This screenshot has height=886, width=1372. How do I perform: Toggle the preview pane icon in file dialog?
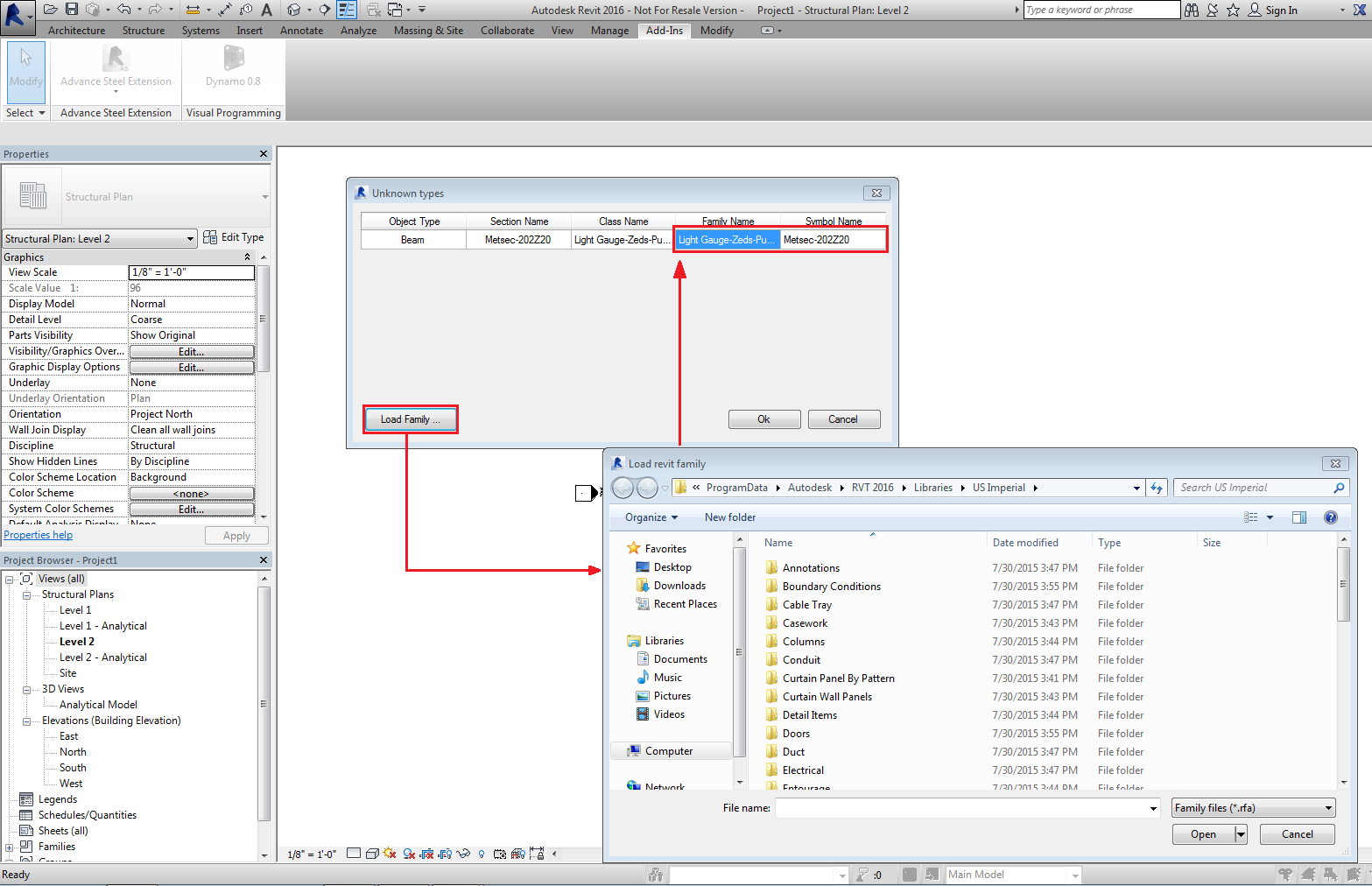[1299, 517]
